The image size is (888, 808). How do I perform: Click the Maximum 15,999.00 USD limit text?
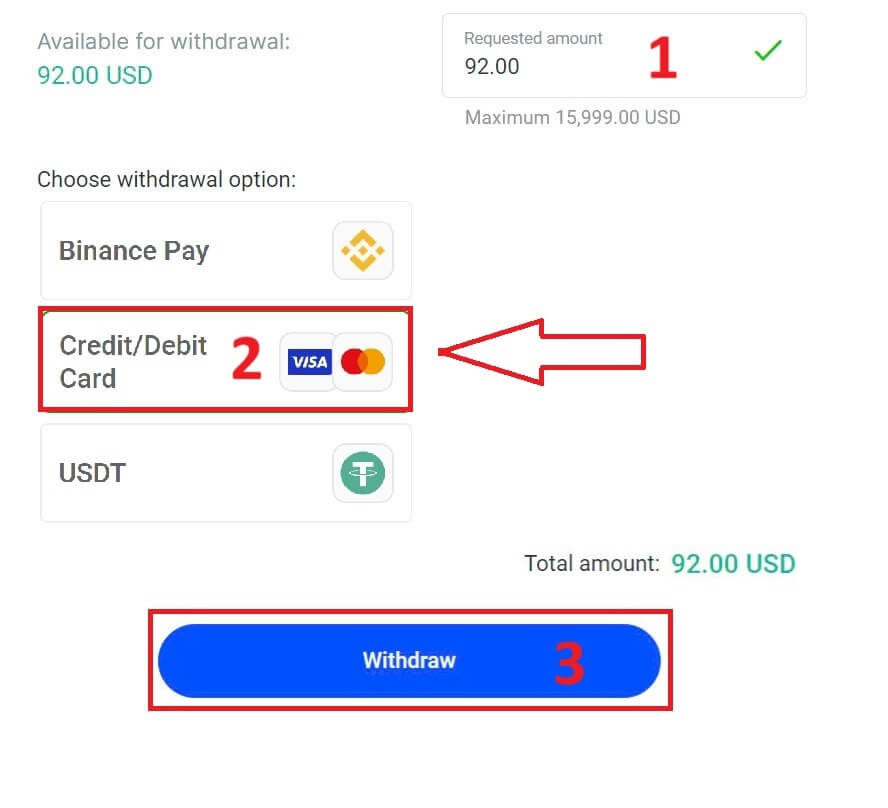(573, 117)
